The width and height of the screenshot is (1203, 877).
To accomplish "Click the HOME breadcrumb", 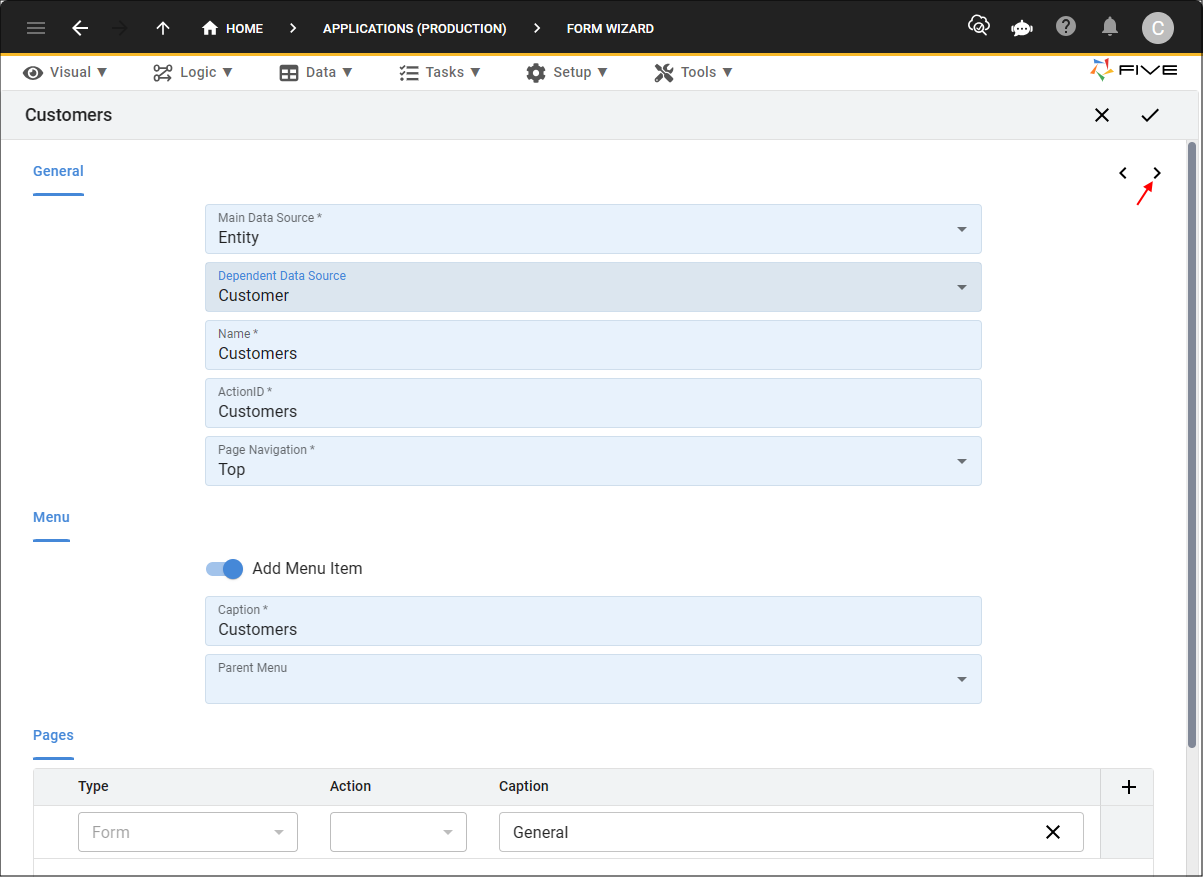I will (232, 28).
